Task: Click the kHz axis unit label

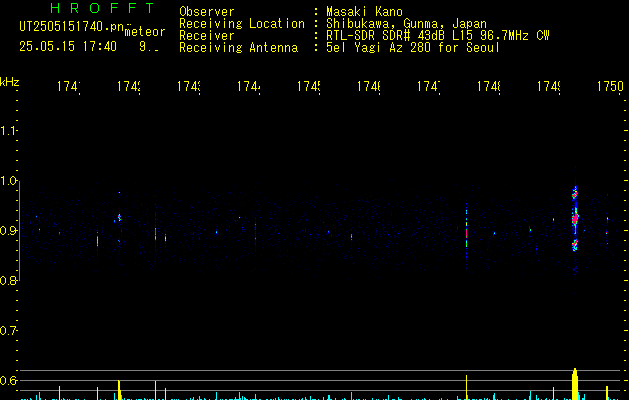Action: coord(9,82)
